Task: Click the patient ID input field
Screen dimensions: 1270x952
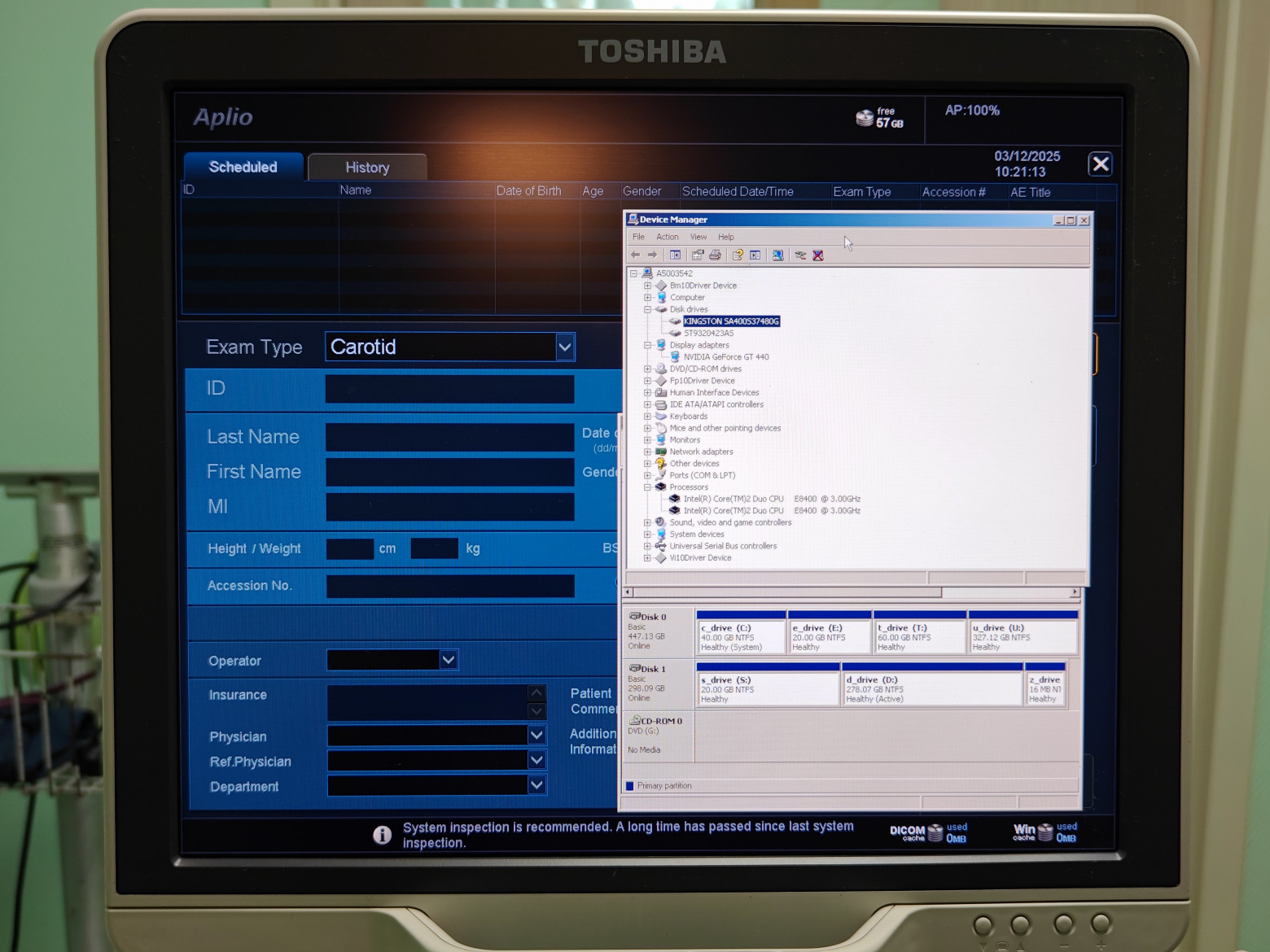Action: tap(449, 389)
